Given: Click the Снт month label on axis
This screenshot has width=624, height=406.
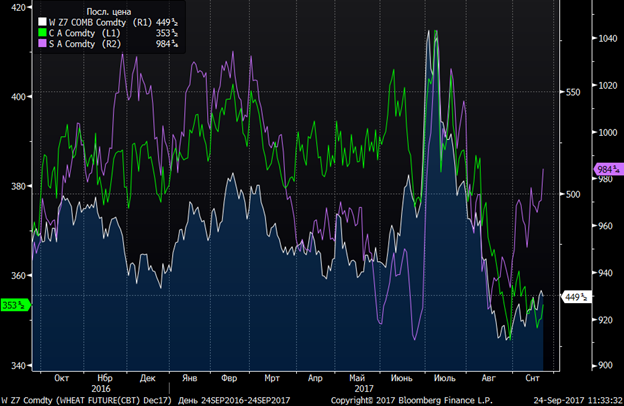Looking at the screenshot, I should pyautogui.click(x=532, y=378).
